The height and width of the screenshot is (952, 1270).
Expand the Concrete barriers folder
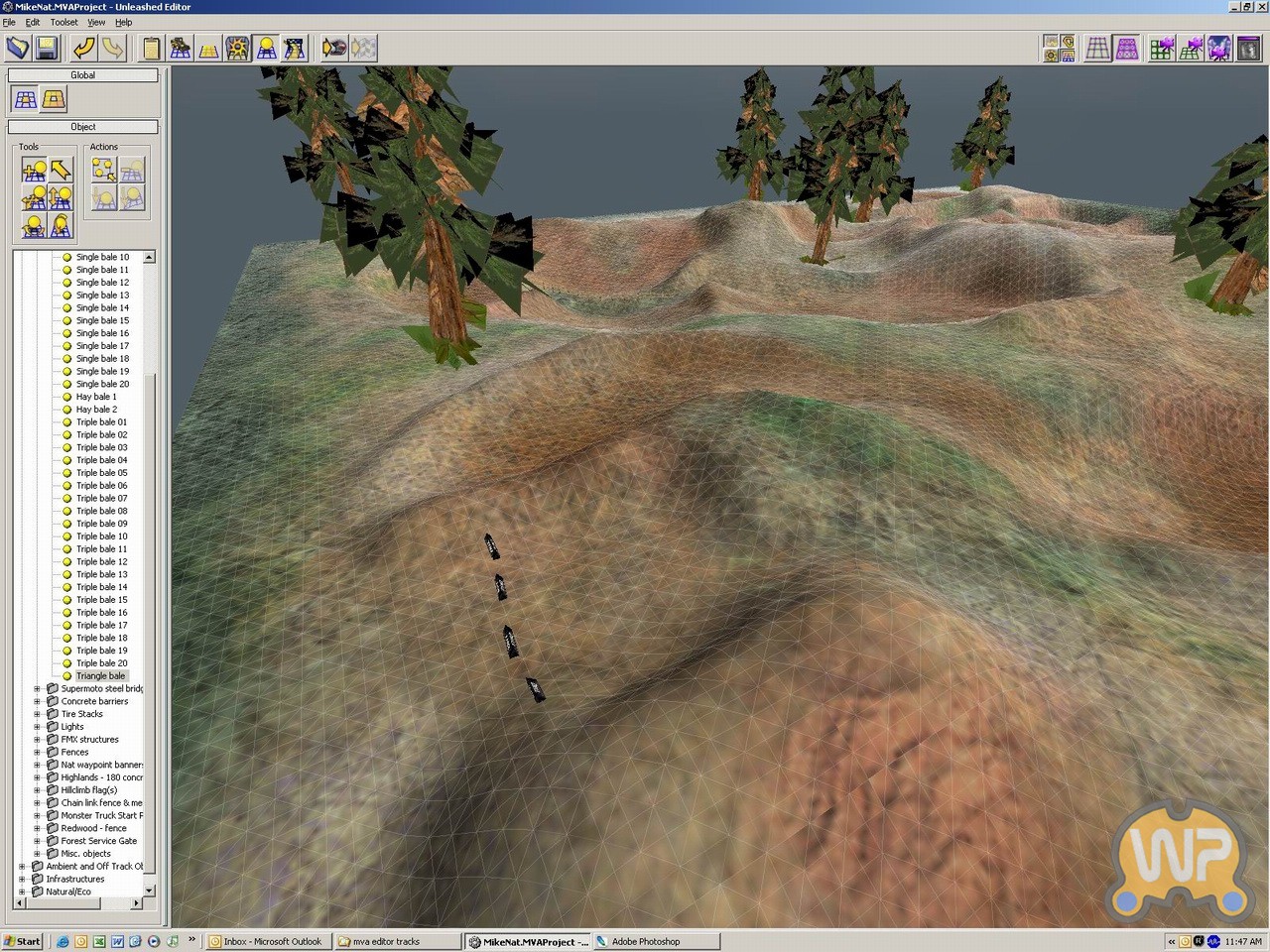(38, 701)
